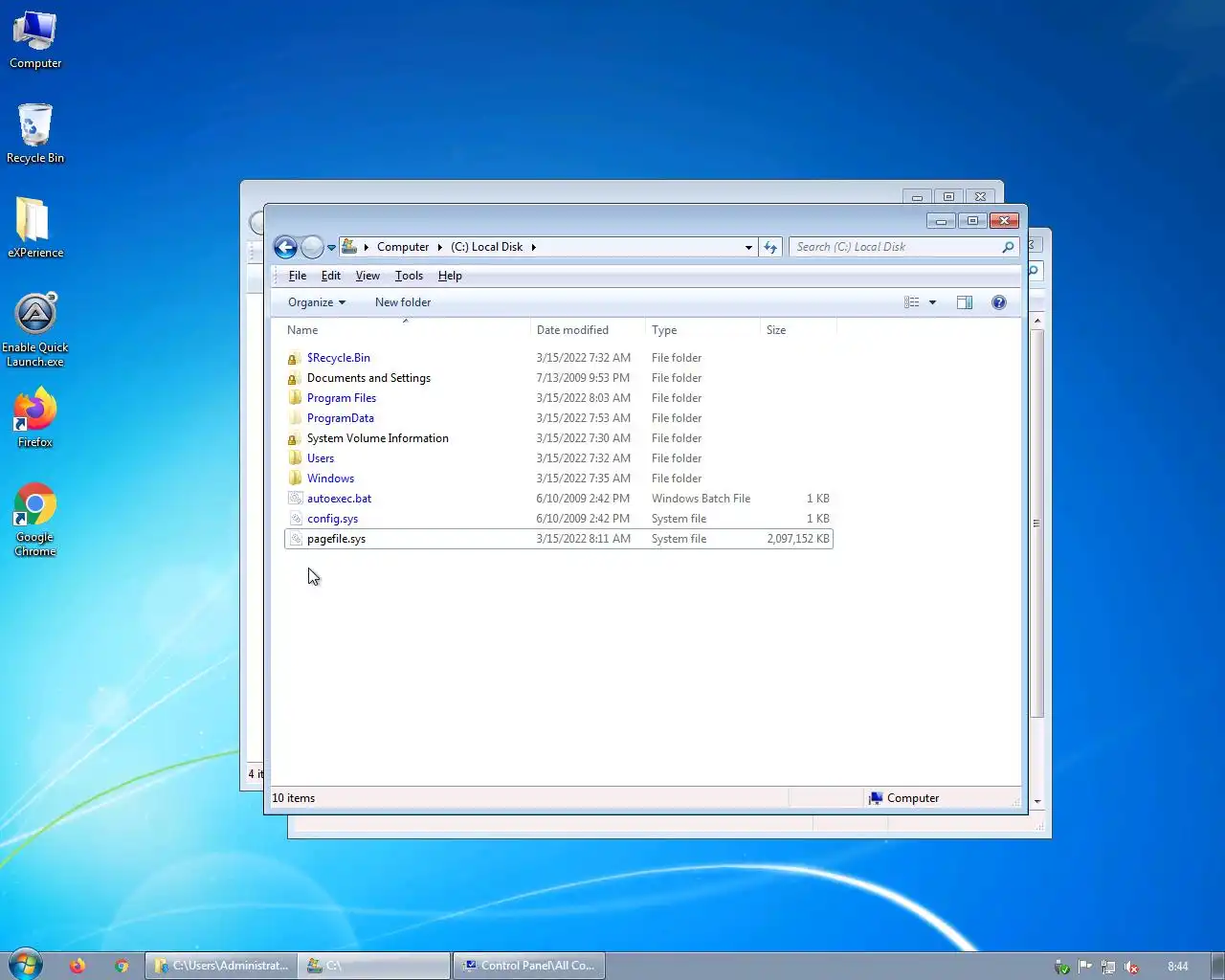Image resolution: width=1225 pixels, height=980 pixels.
Task: Click the magnifier search icon
Action: tap(1008, 247)
